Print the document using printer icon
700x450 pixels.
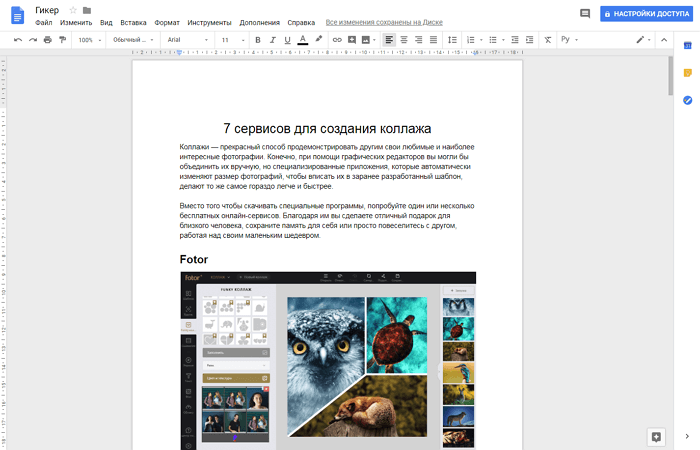click(47, 40)
